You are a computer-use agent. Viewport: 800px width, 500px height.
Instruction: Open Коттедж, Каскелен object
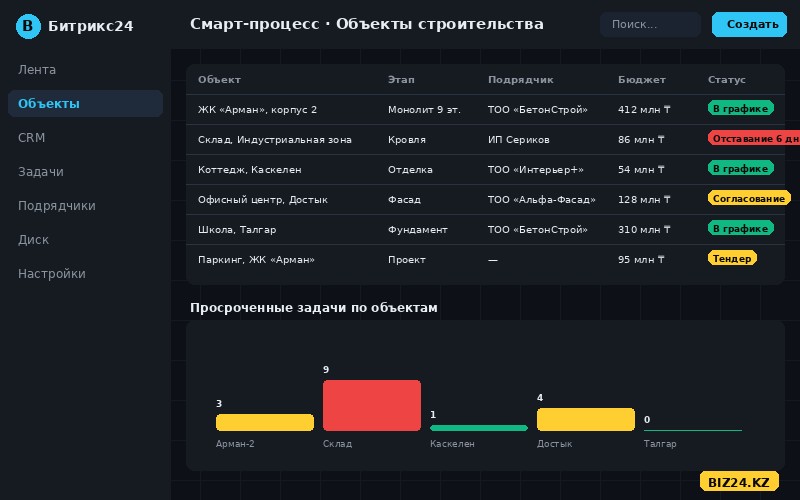pyautogui.click(x=249, y=170)
